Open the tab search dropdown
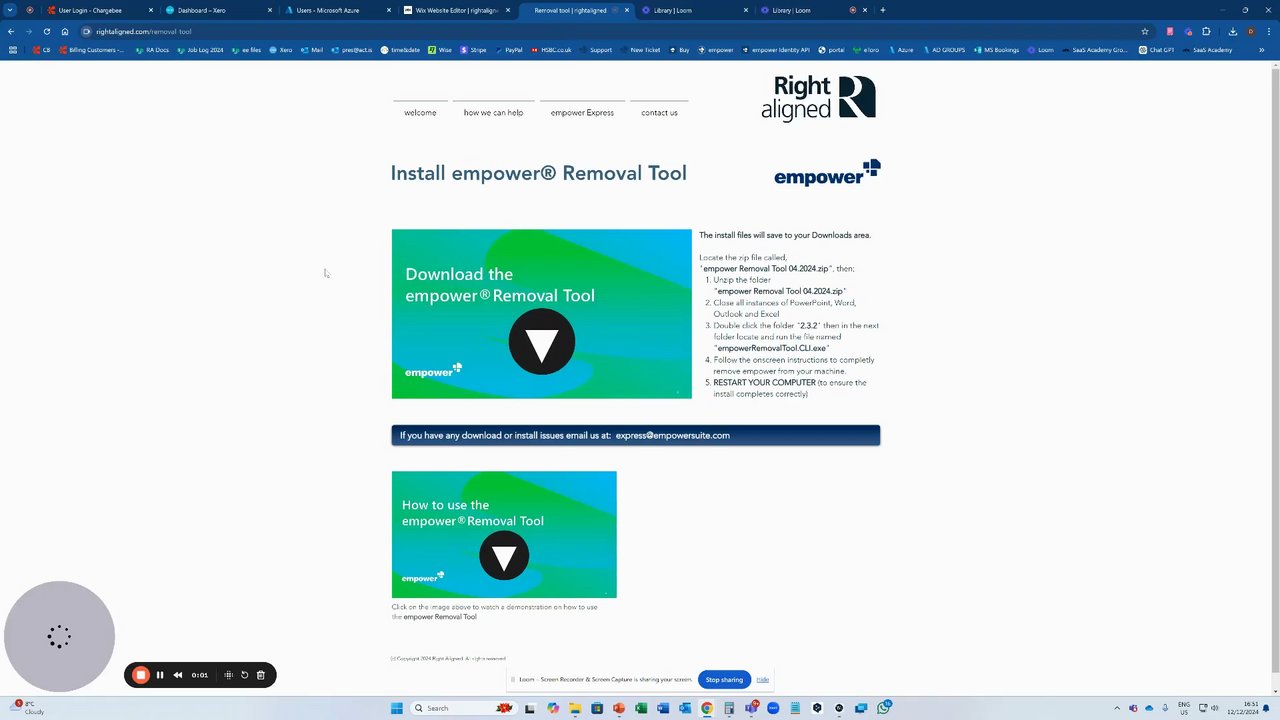Screen dimensions: 1280x720 [x=10, y=10]
